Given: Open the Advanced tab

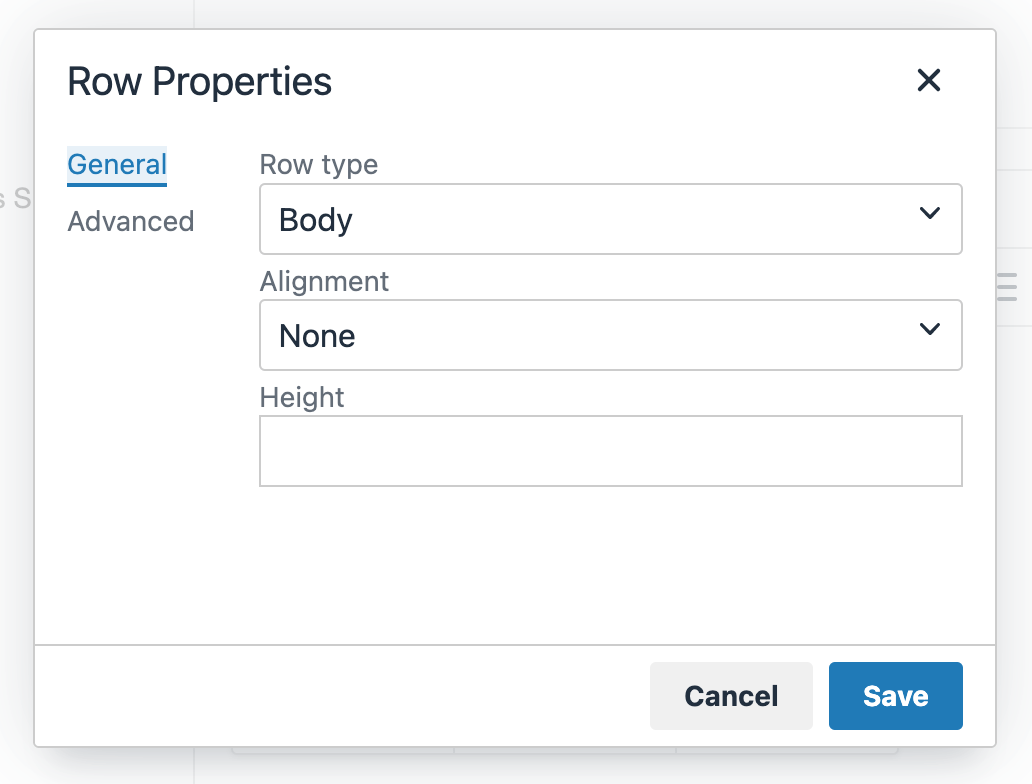Looking at the screenshot, I should (131, 221).
